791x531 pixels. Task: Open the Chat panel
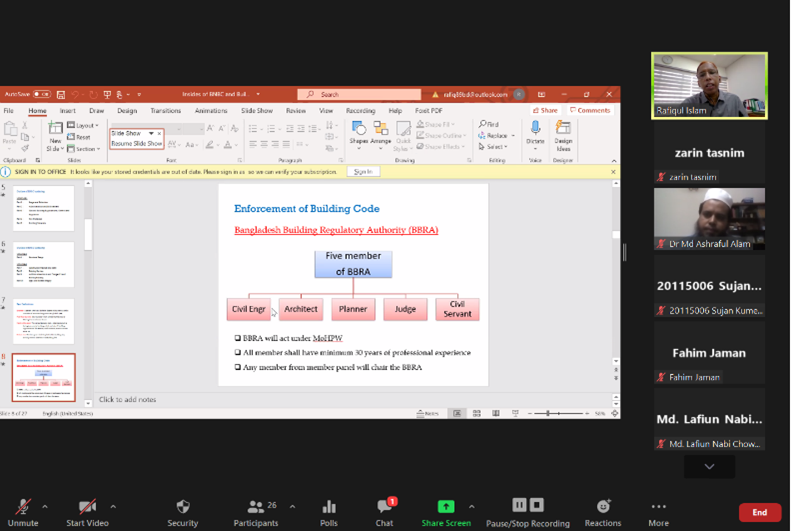click(x=384, y=507)
